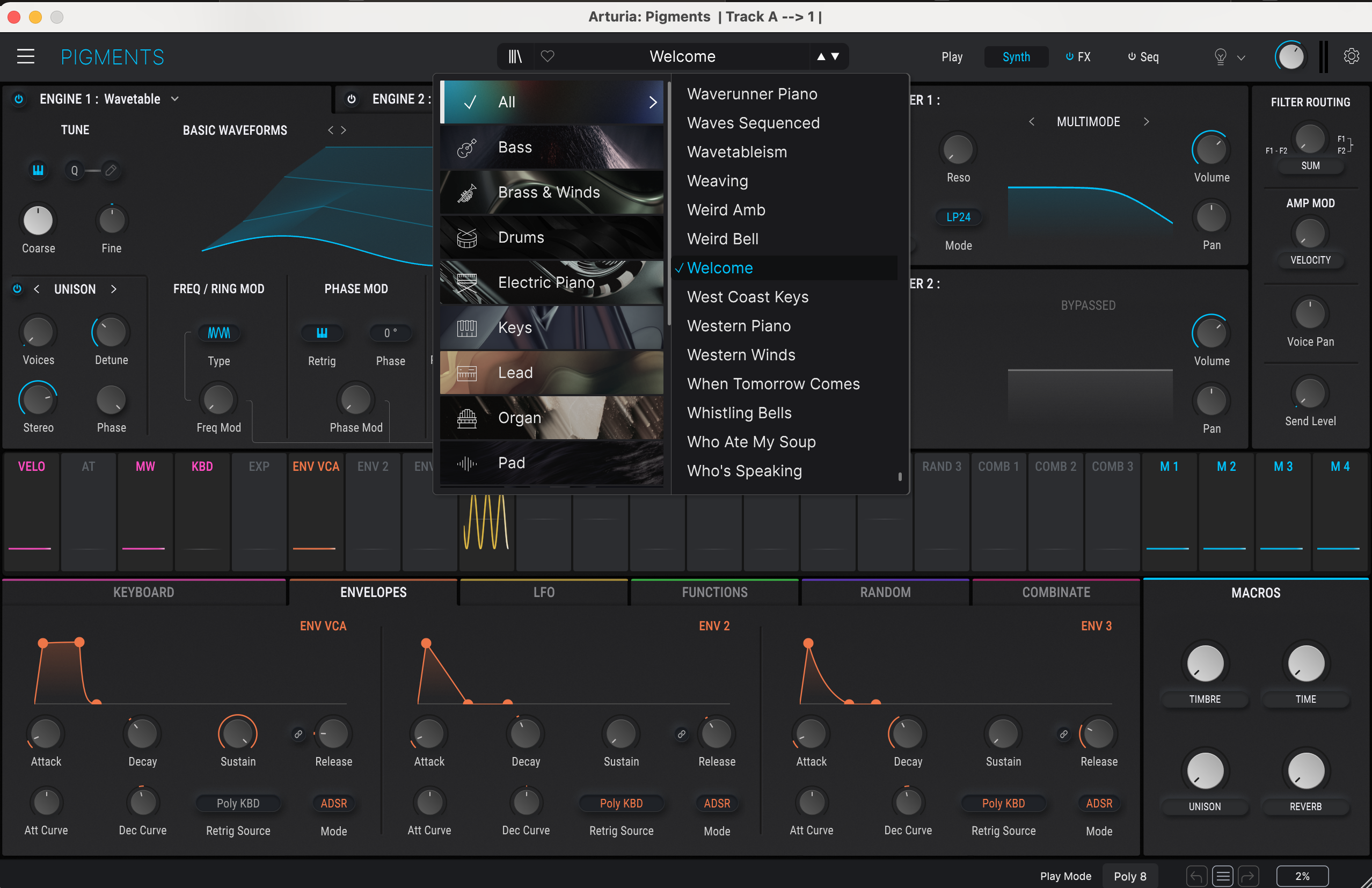The height and width of the screenshot is (888, 1372).
Task: Open the history list icon in bottom bar
Action: tap(1222, 876)
